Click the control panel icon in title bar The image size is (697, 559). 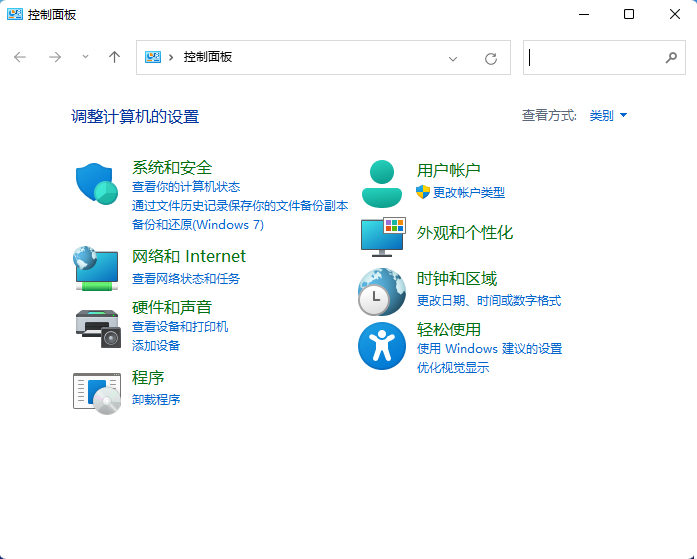15,14
